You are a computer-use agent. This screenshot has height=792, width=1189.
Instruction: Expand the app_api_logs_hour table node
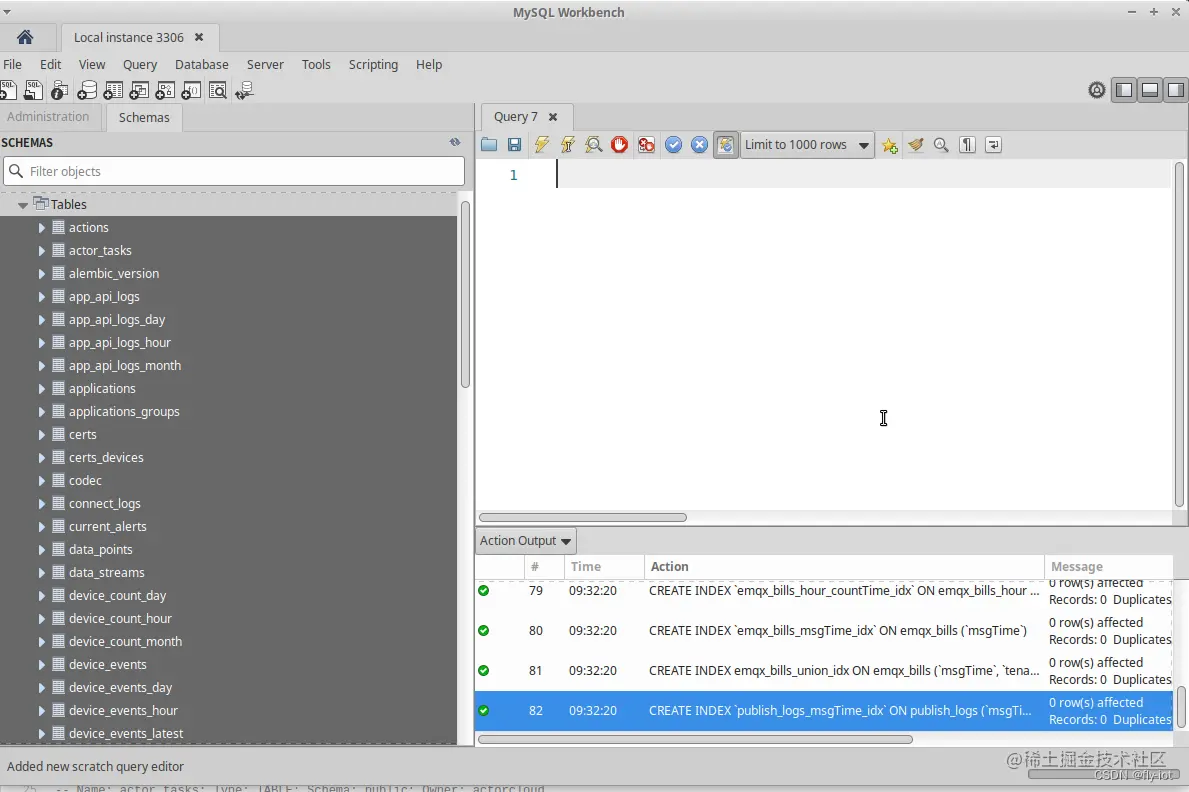(42, 343)
